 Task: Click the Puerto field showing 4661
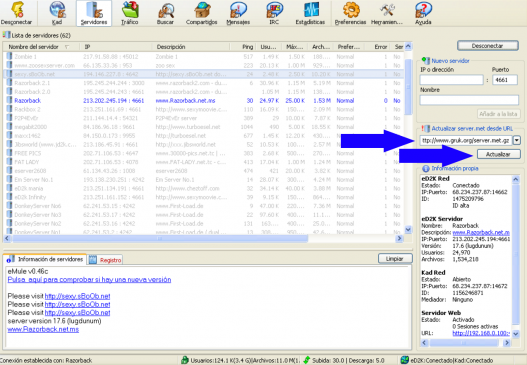[505, 80]
